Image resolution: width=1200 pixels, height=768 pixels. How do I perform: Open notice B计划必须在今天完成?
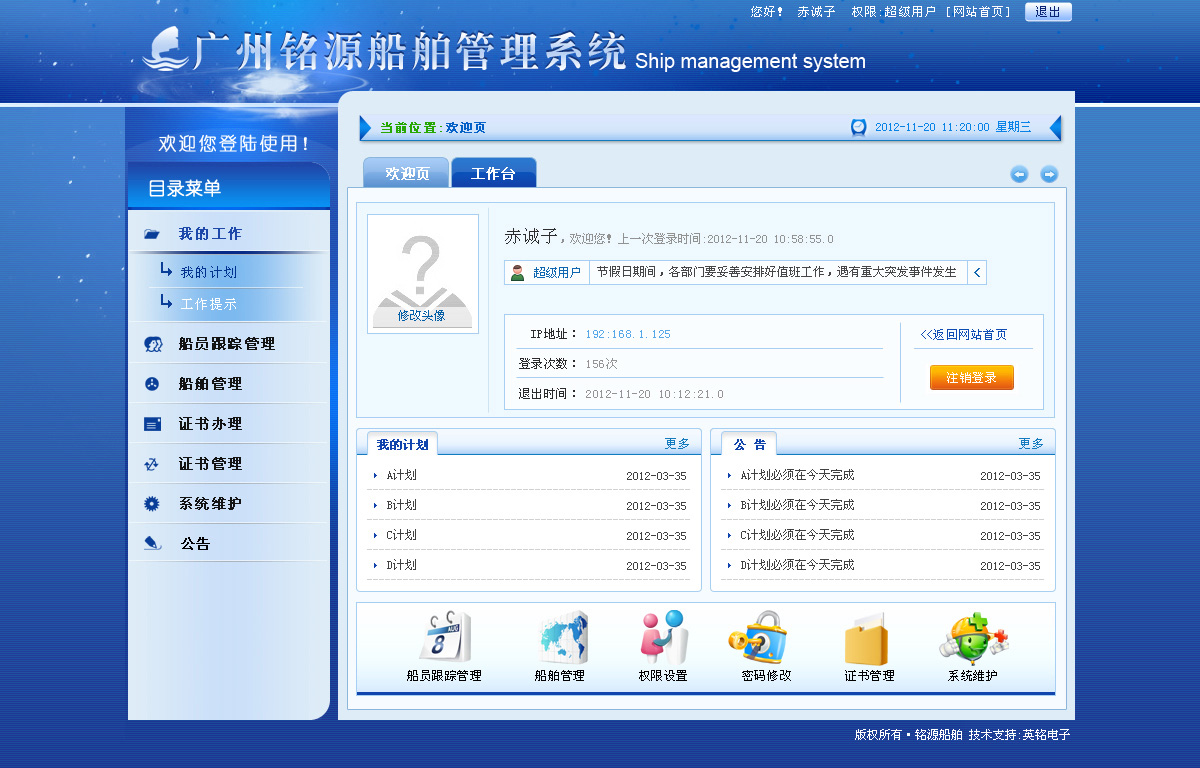[797, 506]
